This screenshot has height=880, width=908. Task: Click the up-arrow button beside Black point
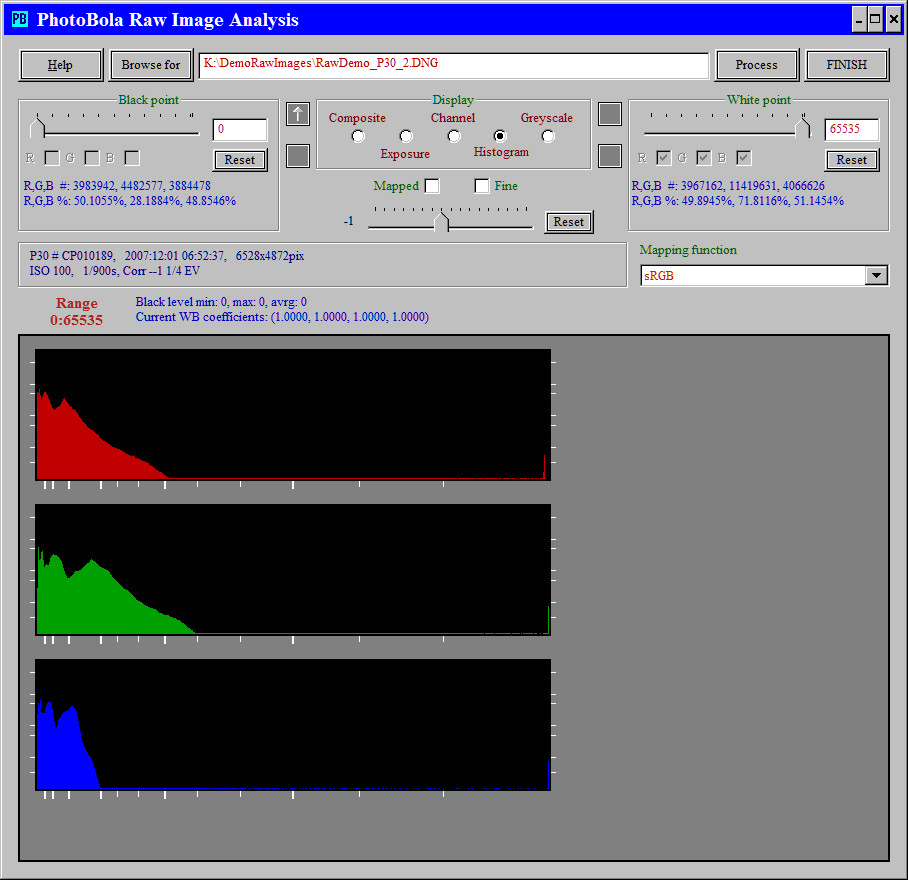coord(298,114)
